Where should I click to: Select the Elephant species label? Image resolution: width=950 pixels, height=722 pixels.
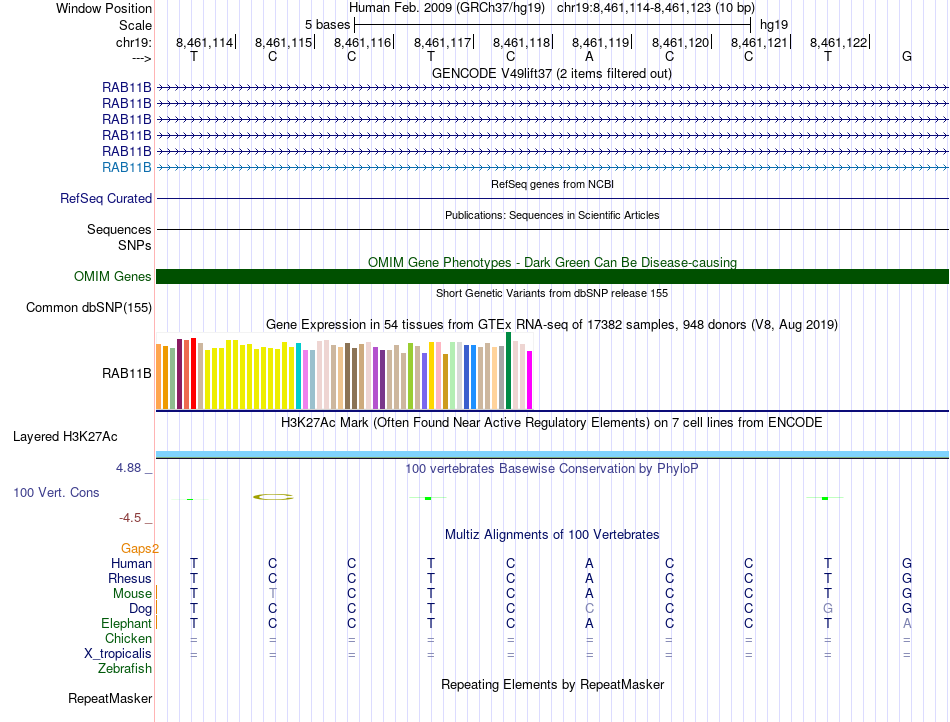pos(125,623)
